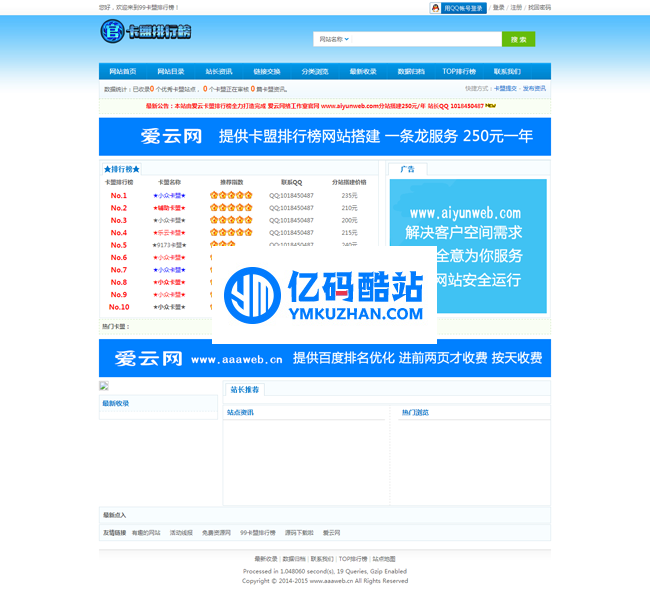Image resolution: width=650 pixels, height=591 pixels.
Task: Click the footer 最新收录 link
Action: 266,559
